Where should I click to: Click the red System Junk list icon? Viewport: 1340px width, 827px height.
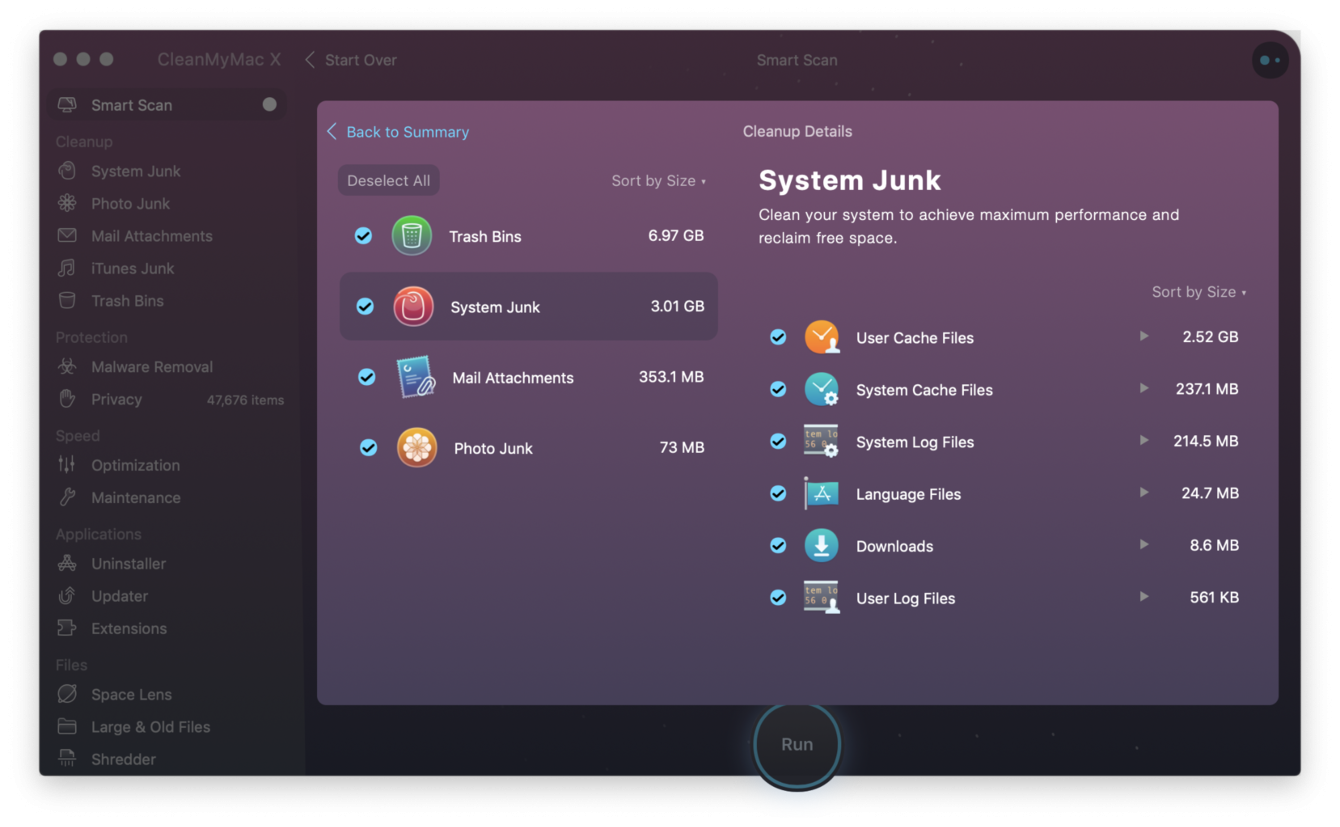tap(413, 307)
